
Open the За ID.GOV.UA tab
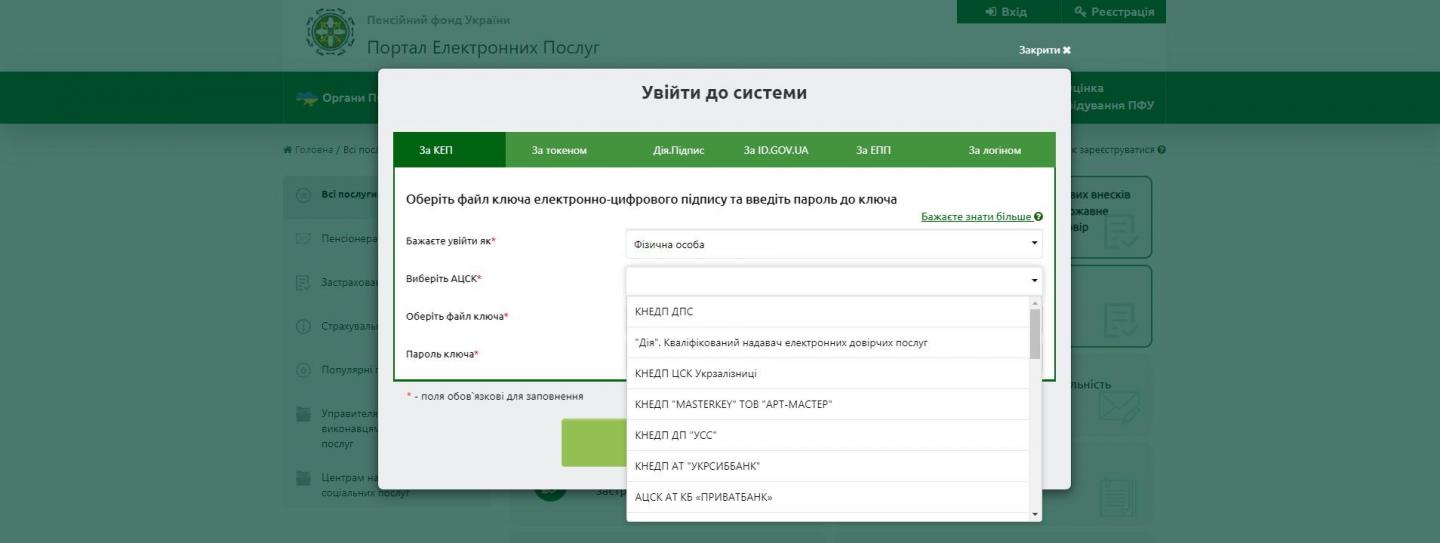(775, 150)
